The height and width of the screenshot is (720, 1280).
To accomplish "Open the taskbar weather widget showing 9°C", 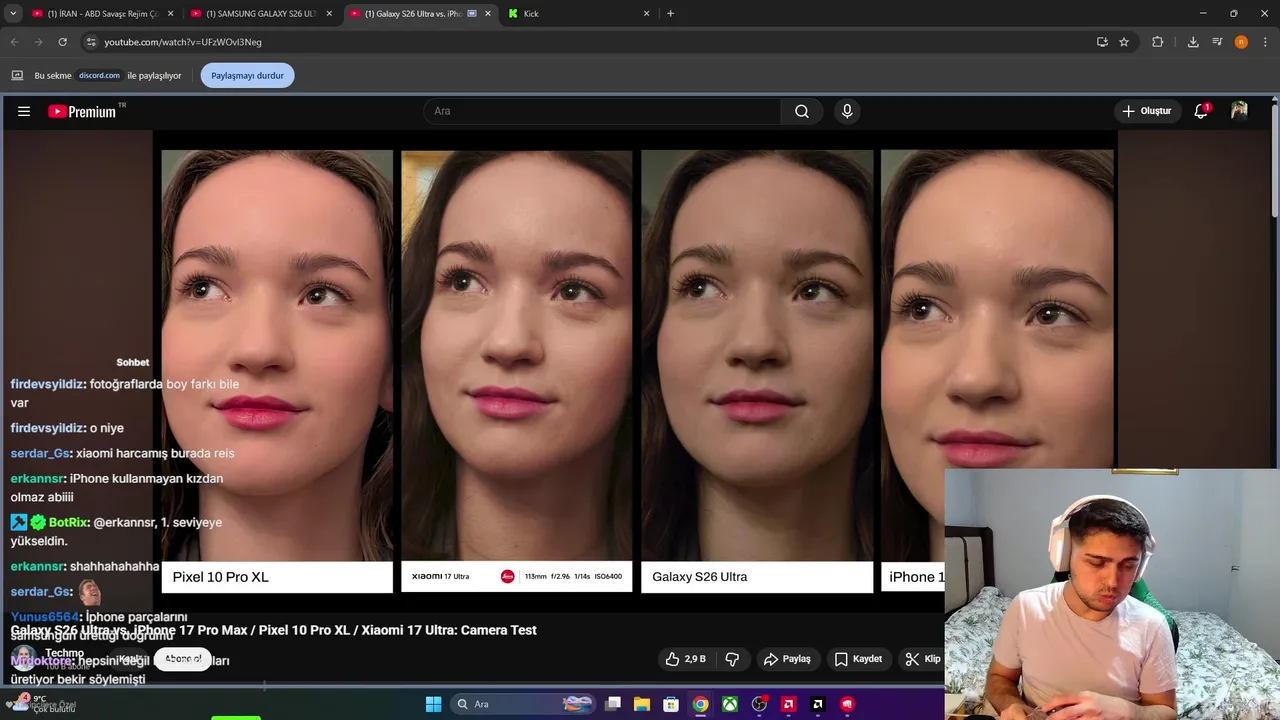I will [x=40, y=704].
